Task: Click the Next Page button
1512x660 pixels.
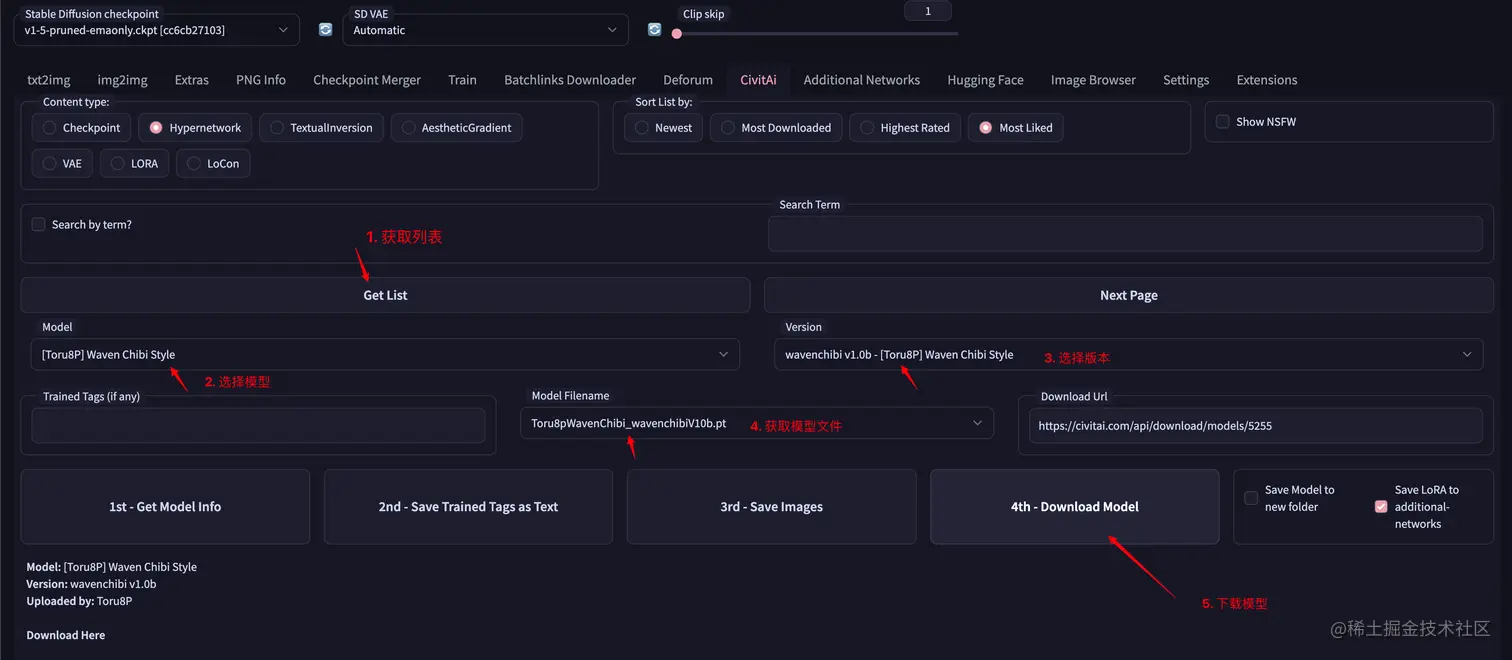Action: [1128, 295]
